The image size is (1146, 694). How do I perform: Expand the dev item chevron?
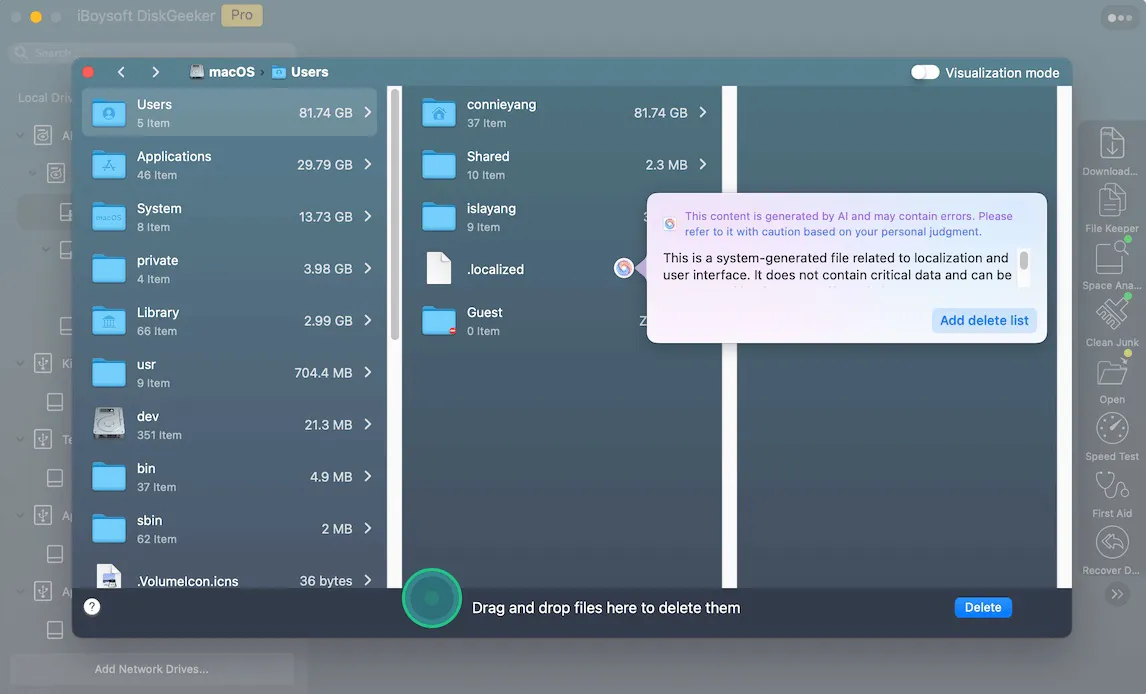[x=368, y=424]
